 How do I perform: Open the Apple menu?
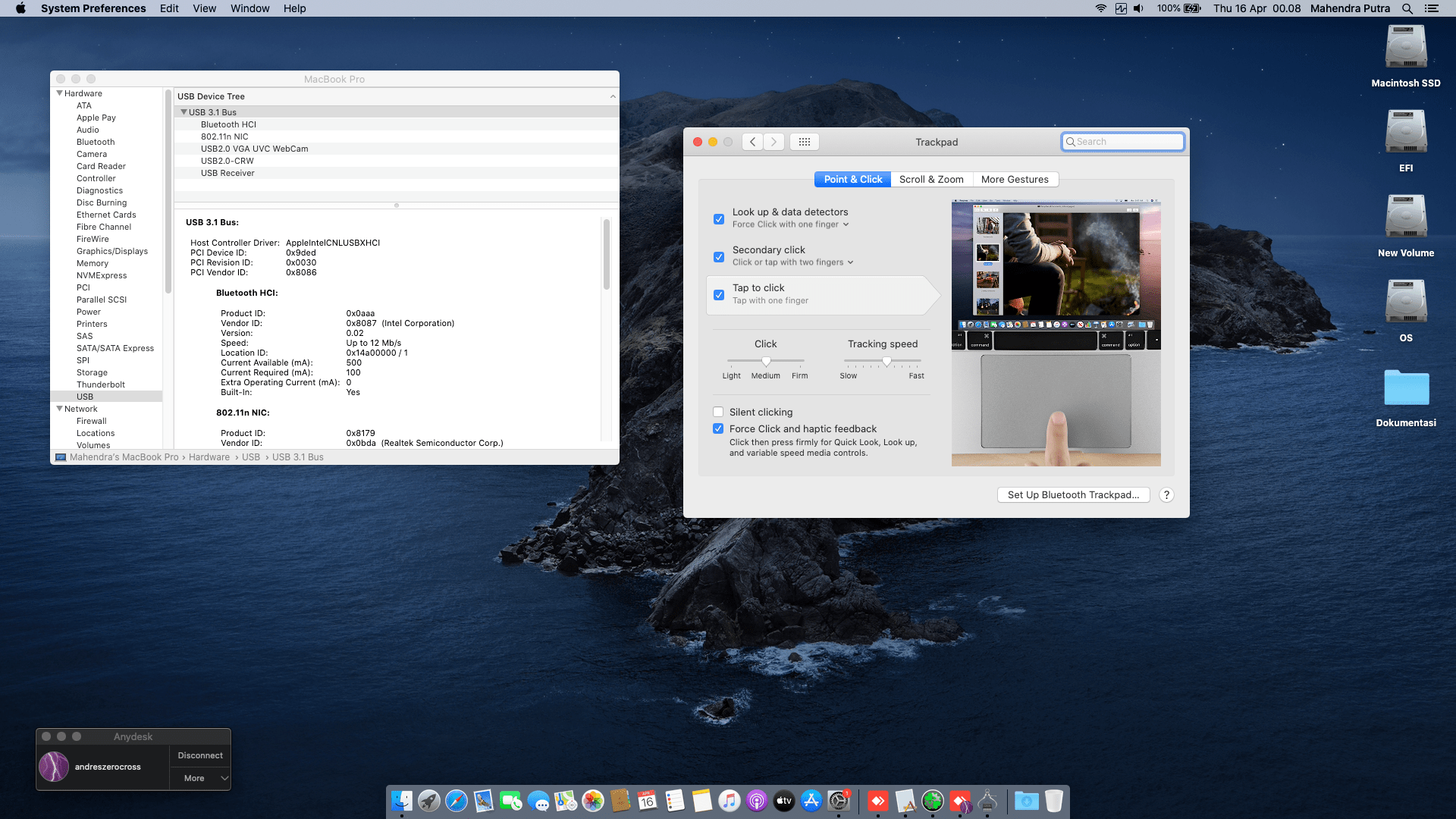point(20,8)
